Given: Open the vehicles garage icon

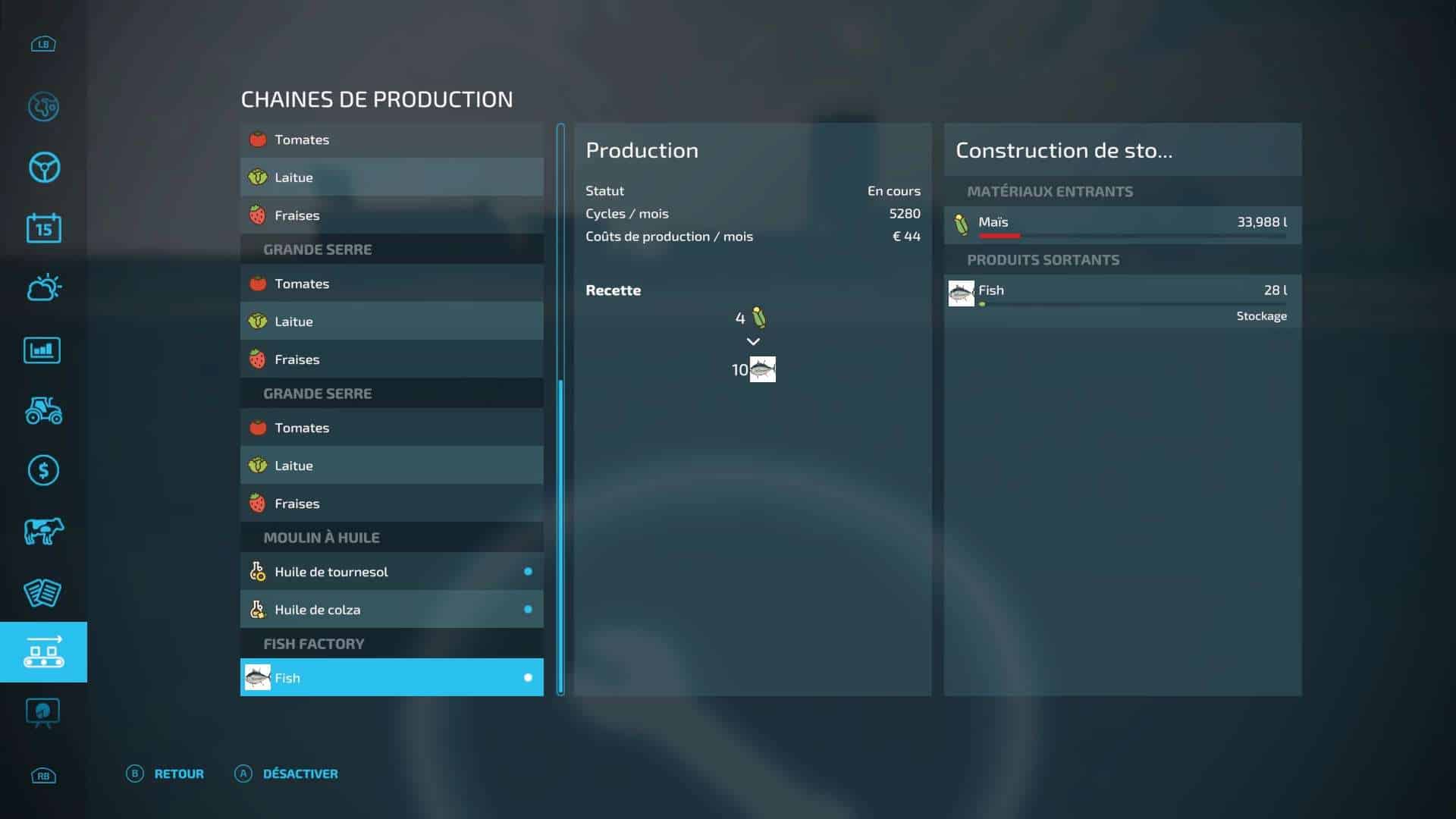Looking at the screenshot, I should coord(43,410).
